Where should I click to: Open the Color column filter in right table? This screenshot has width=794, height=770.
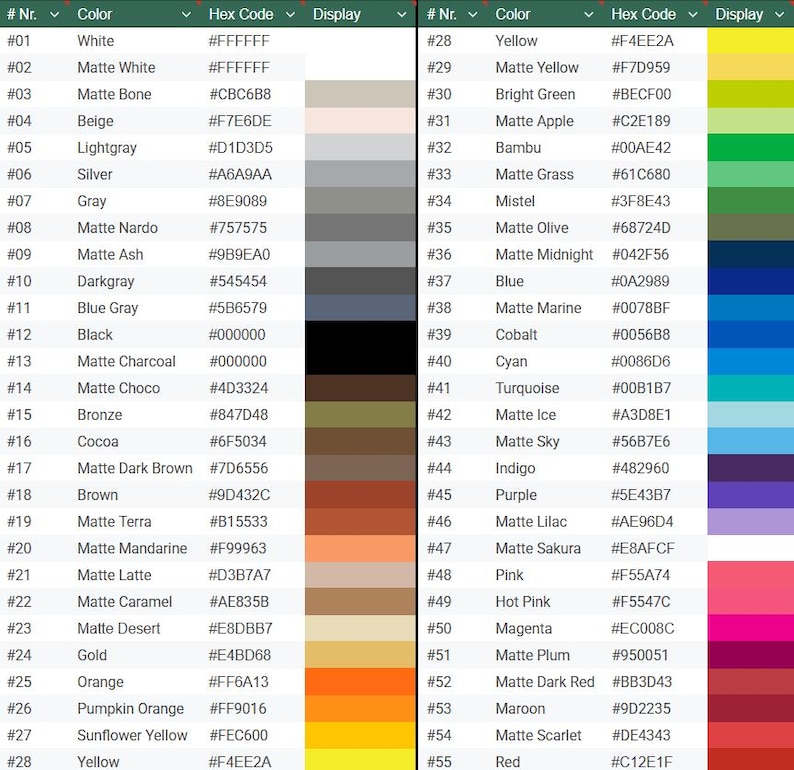588,15
